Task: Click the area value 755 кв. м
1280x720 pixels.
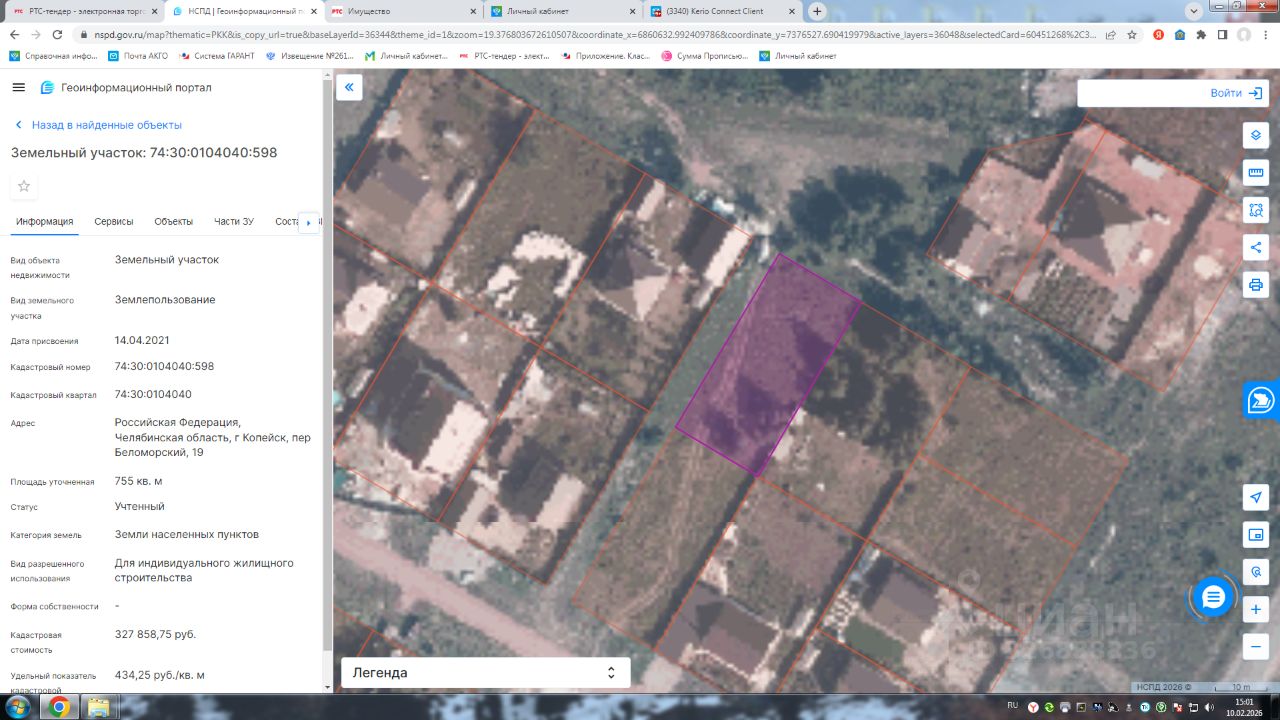Action: (138, 481)
